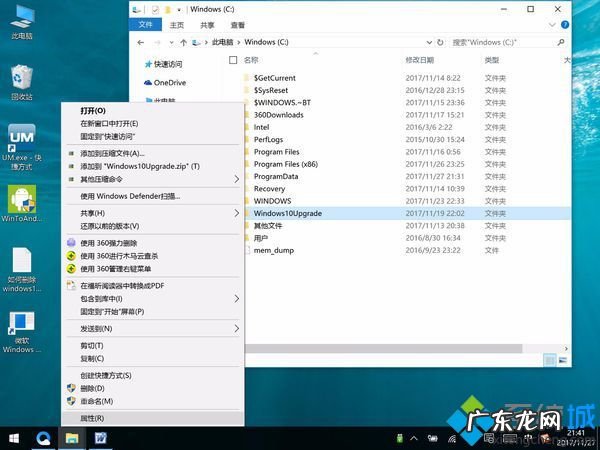Screen dimensions: 600x450
Task: Open recent locations dropdown beside the forward arrow
Action: click(171, 42)
